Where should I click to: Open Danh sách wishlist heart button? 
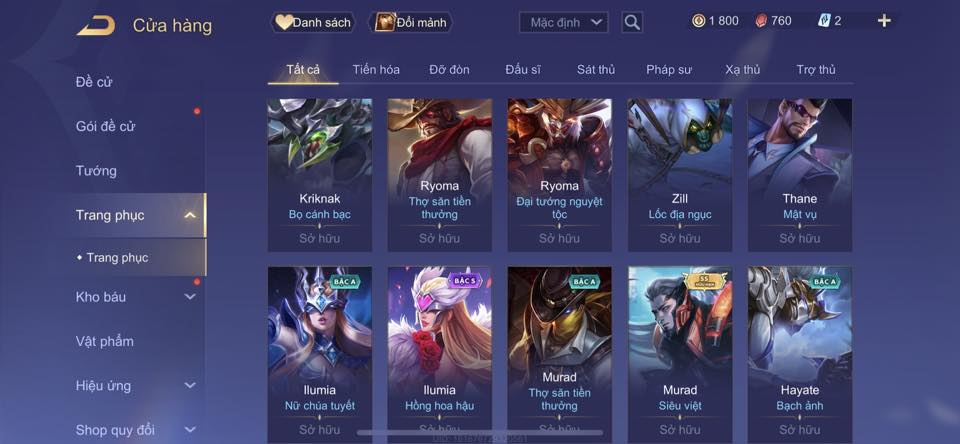tap(313, 23)
